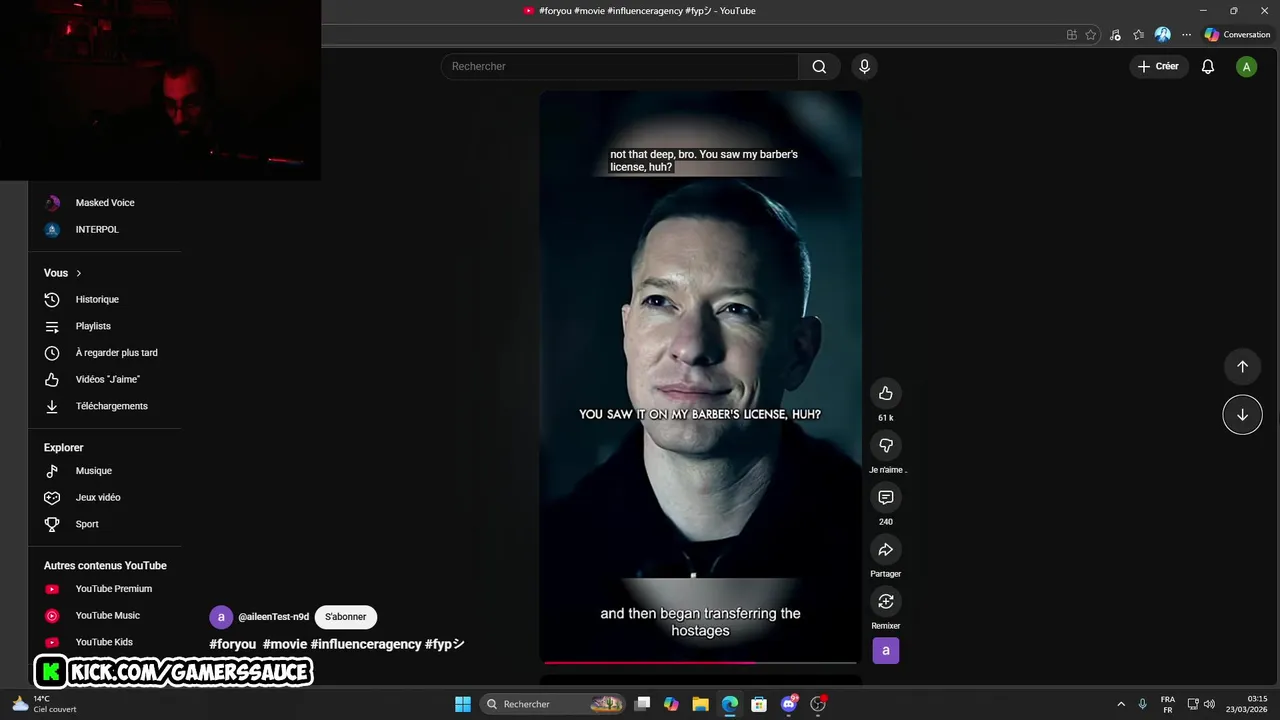Like the Short with thumbs up
Image resolution: width=1280 pixels, height=720 pixels.
[x=885, y=393]
